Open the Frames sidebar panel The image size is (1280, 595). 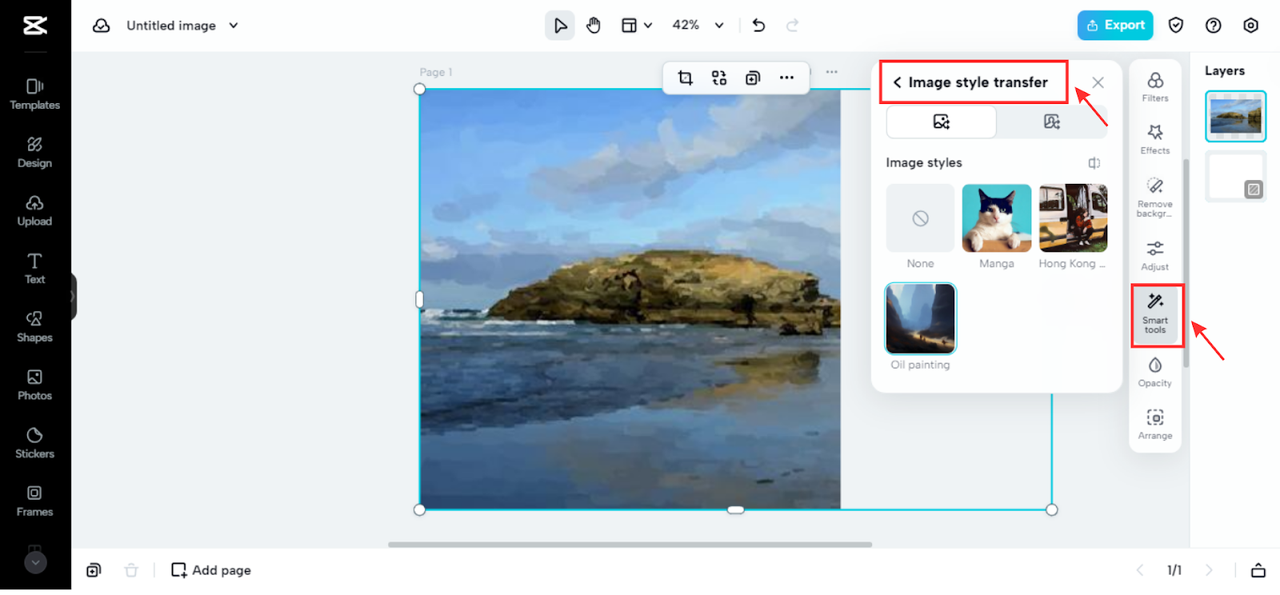click(x=35, y=500)
